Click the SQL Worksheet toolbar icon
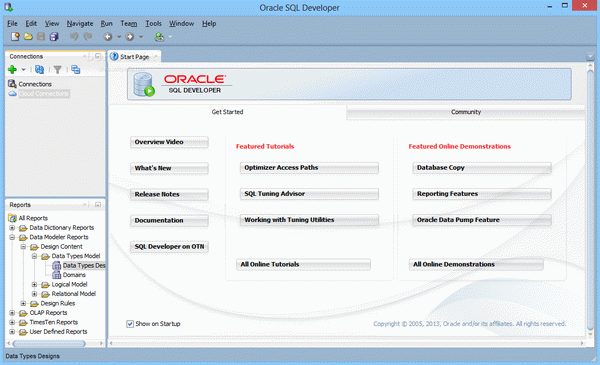 (x=159, y=37)
